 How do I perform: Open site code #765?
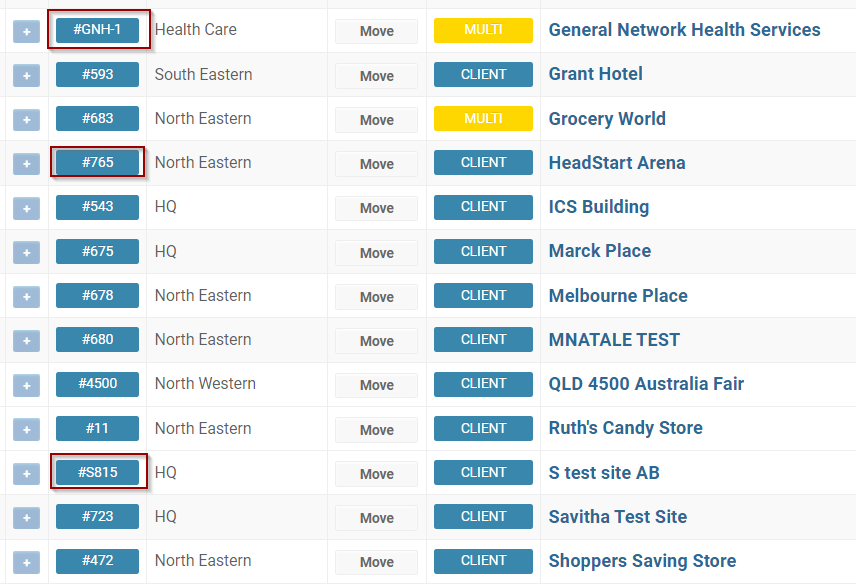97,163
